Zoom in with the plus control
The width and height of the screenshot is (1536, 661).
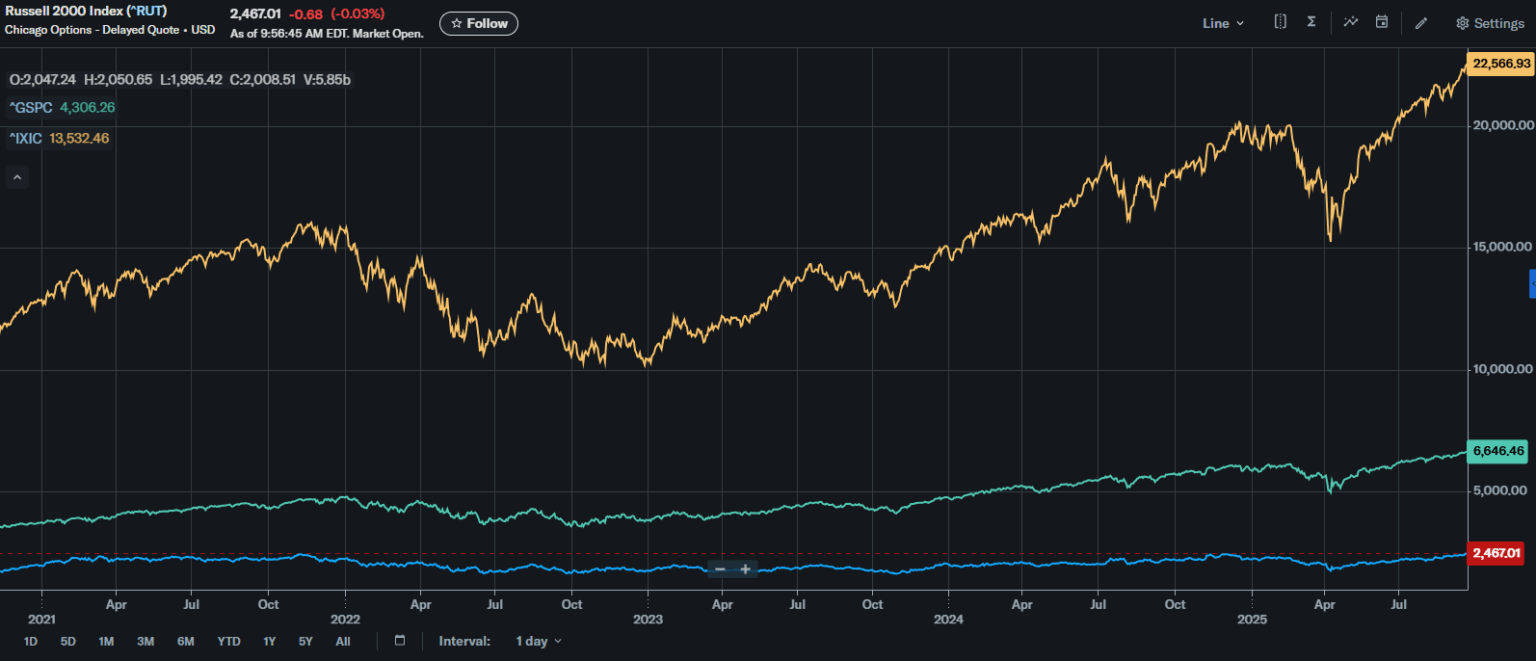[746, 569]
